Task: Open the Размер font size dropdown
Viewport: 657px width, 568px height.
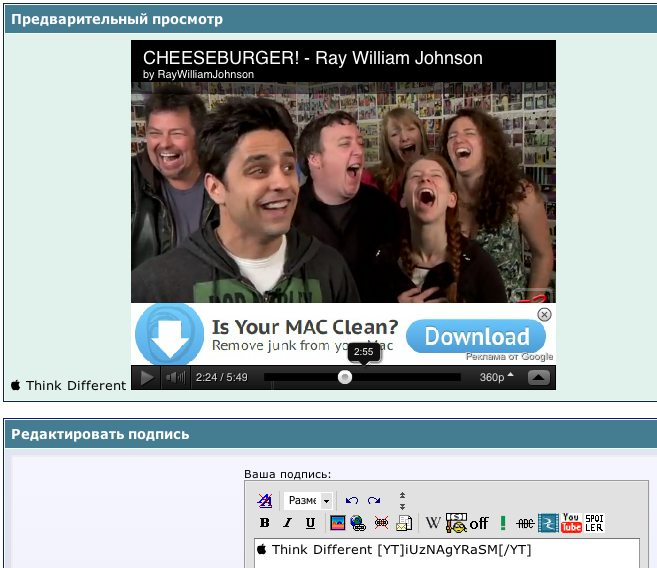Action: [308, 501]
